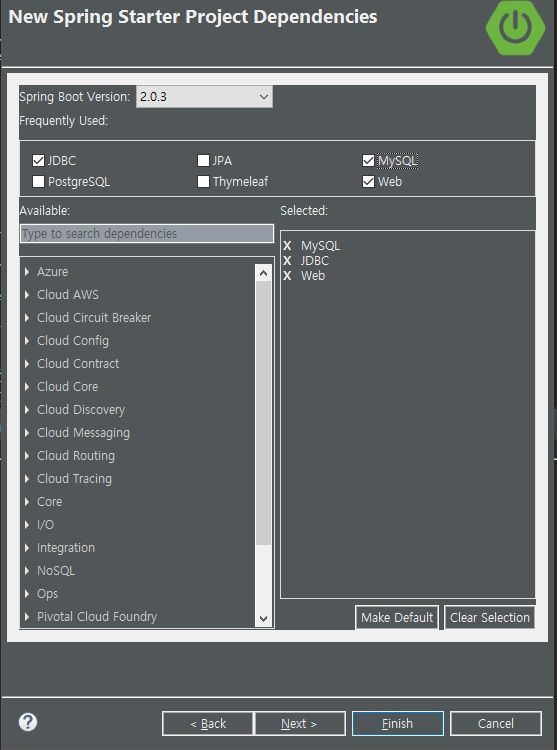This screenshot has height=750, width=557.
Task: Expand the Cloud Tracing category
Action: (27, 479)
